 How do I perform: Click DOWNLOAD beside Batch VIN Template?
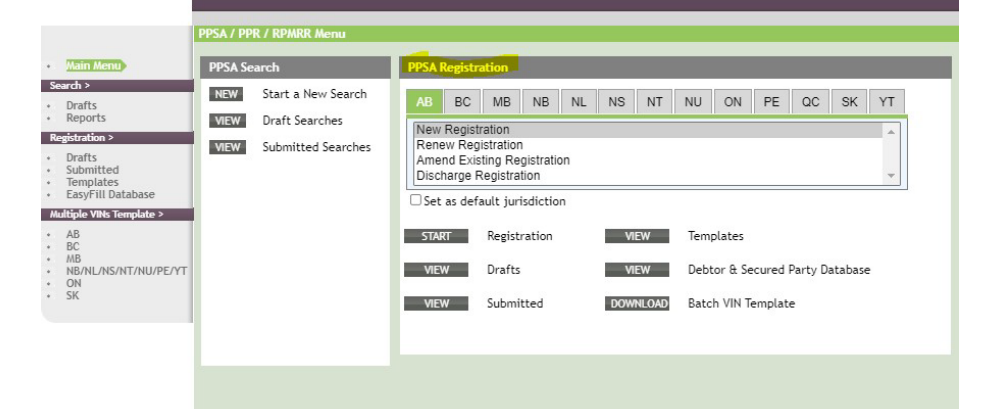pos(637,304)
